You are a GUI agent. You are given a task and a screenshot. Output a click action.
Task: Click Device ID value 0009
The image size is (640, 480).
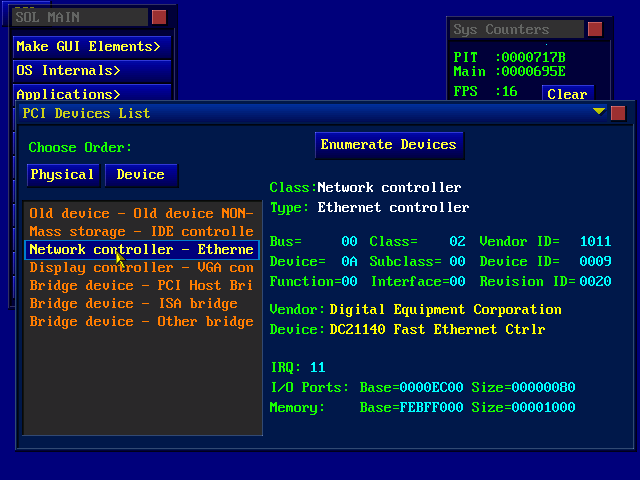click(x=596, y=261)
